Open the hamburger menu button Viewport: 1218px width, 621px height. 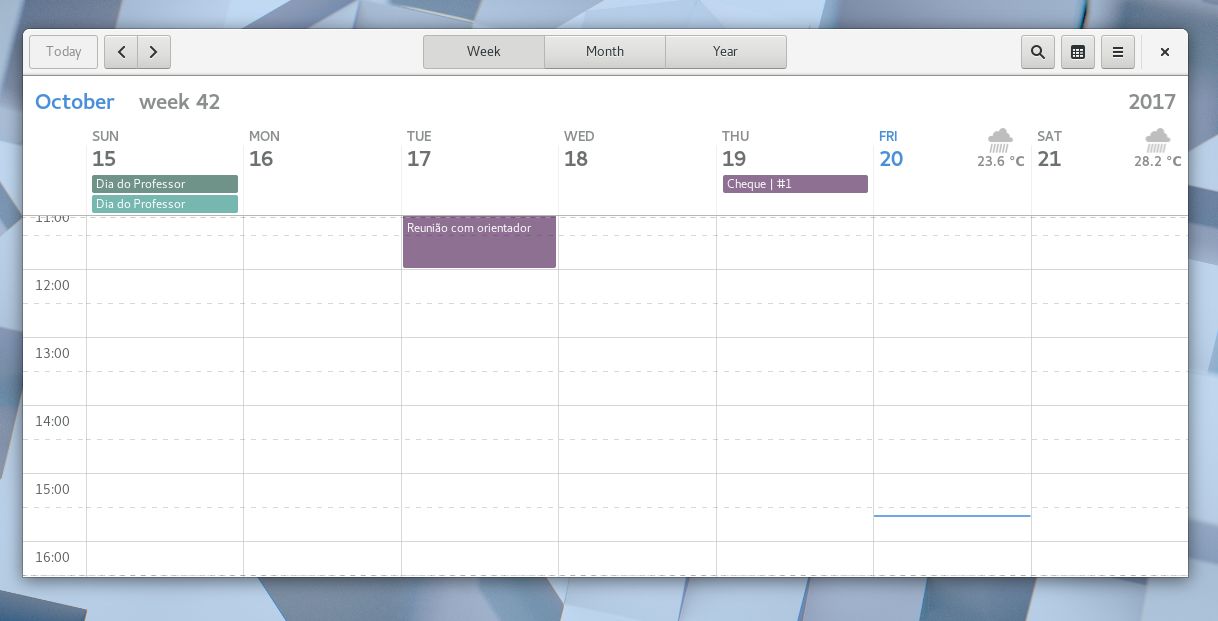[1118, 52]
